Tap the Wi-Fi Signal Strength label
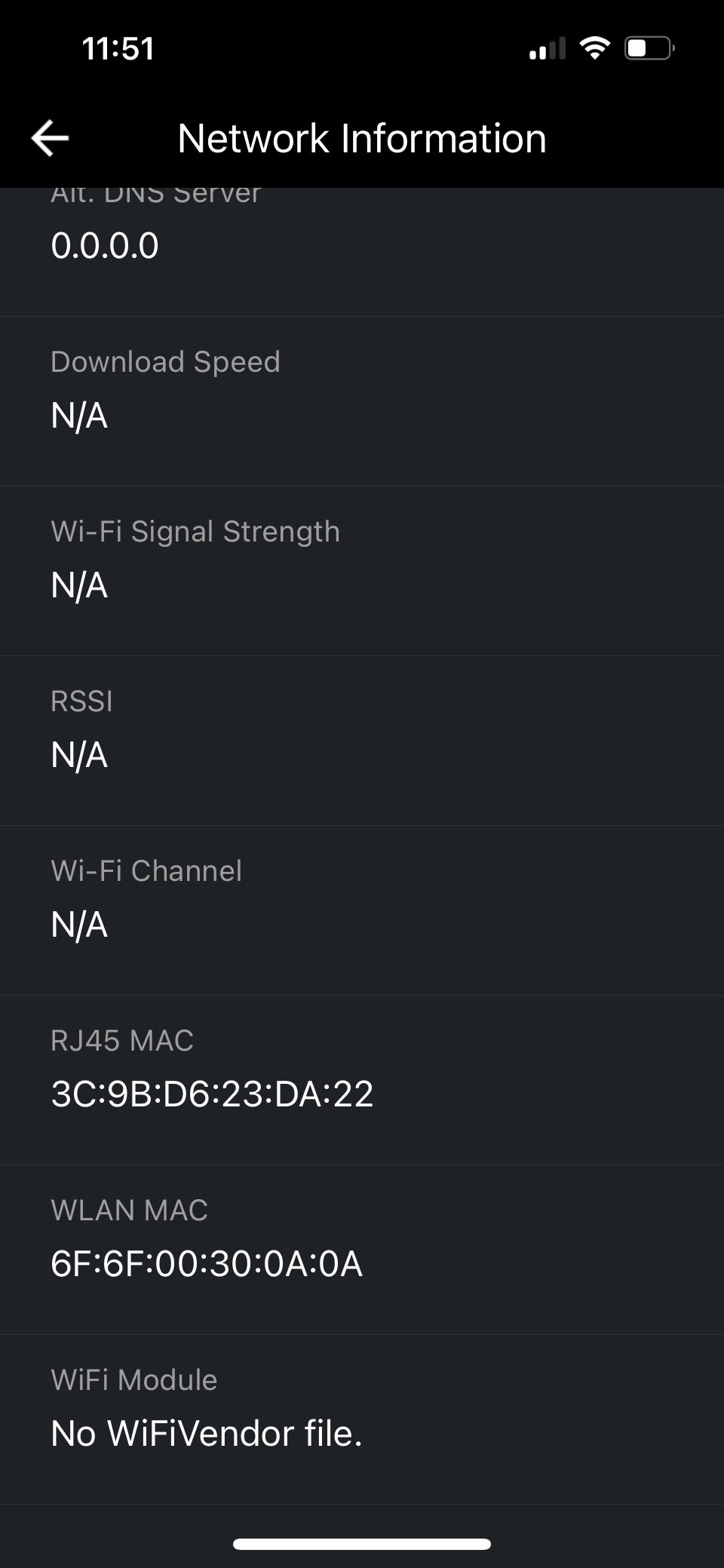The width and height of the screenshot is (724, 1568). pyautogui.click(x=195, y=532)
